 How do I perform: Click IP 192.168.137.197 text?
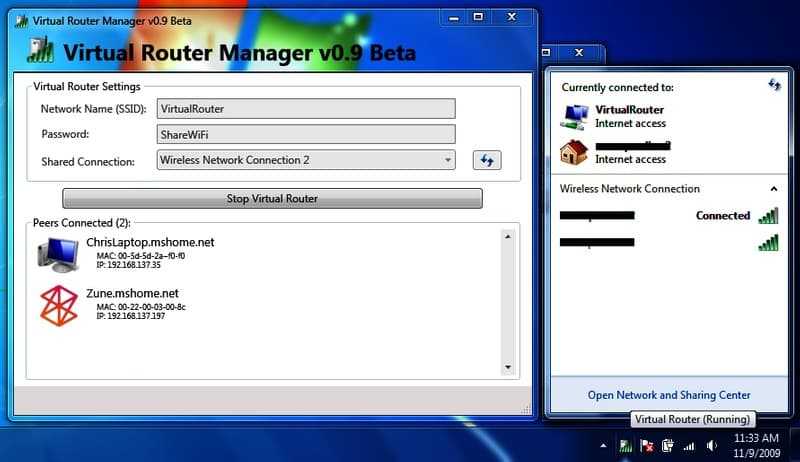coord(131,316)
